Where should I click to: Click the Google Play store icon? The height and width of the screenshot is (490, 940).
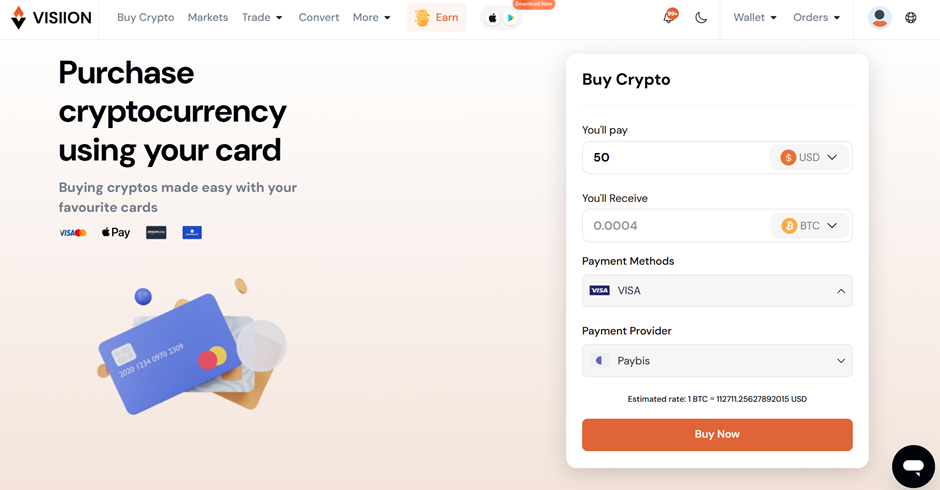point(511,18)
